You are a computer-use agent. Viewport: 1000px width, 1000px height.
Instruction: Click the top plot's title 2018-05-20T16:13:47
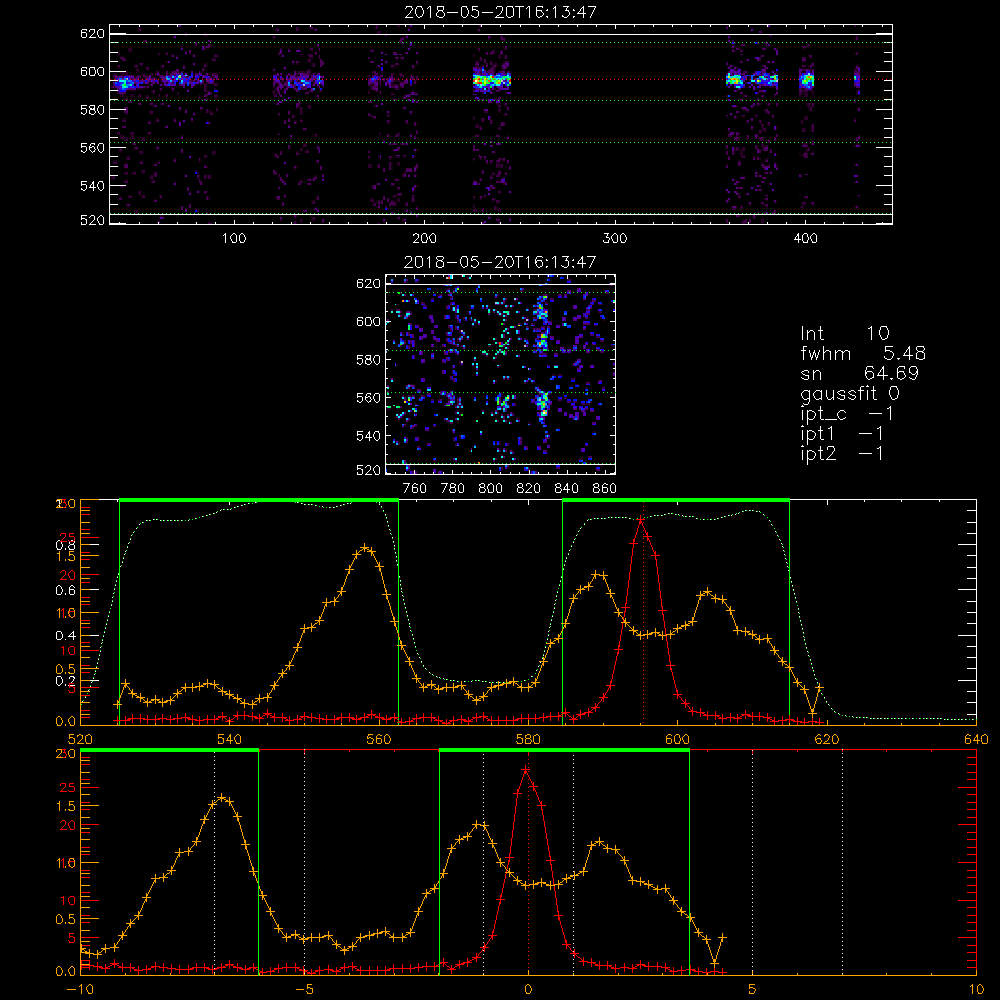(500, 11)
